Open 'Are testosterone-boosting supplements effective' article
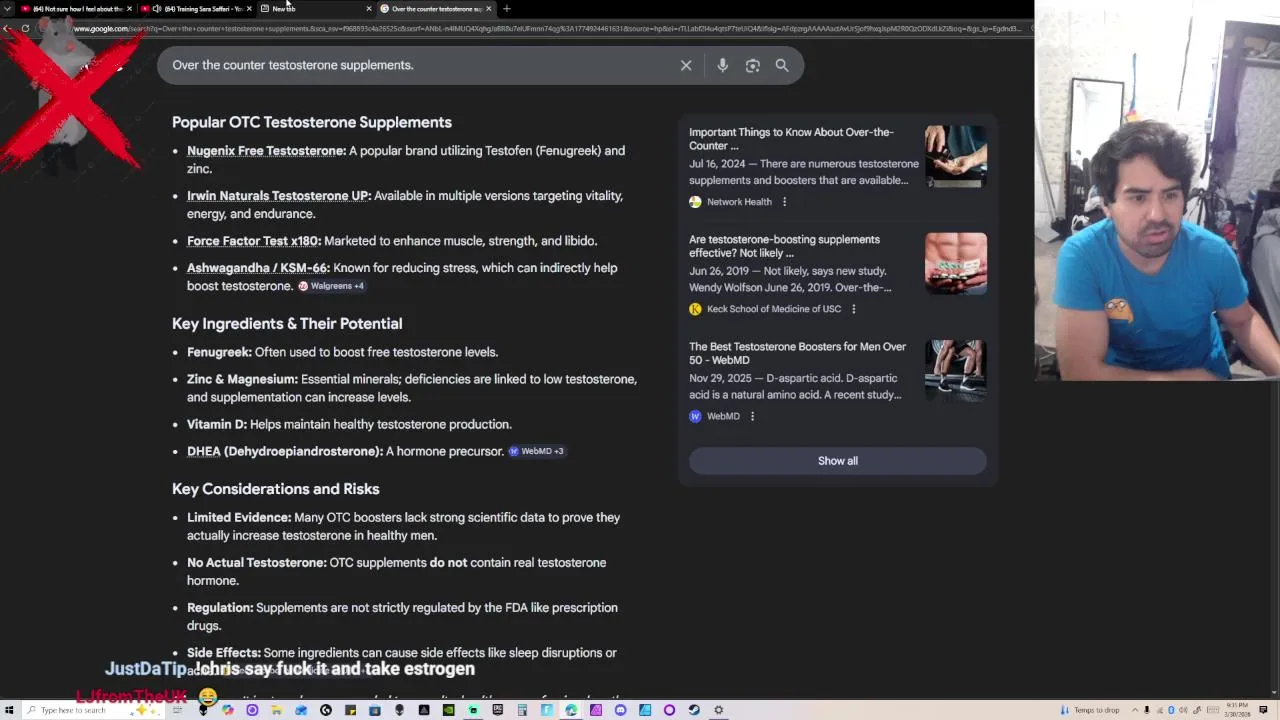Image resolution: width=1280 pixels, height=720 pixels. 785,246
